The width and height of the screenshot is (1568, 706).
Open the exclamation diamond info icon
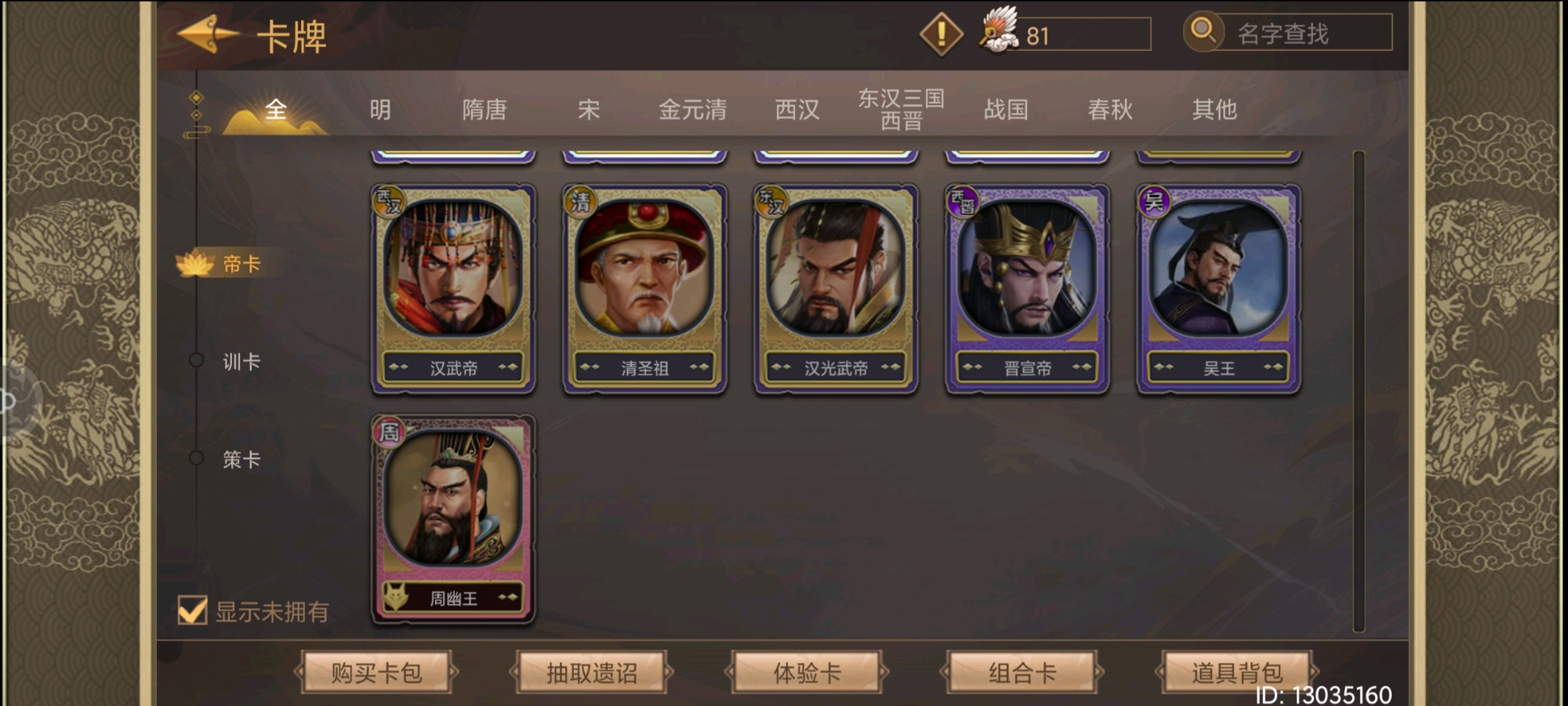pos(941,34)
